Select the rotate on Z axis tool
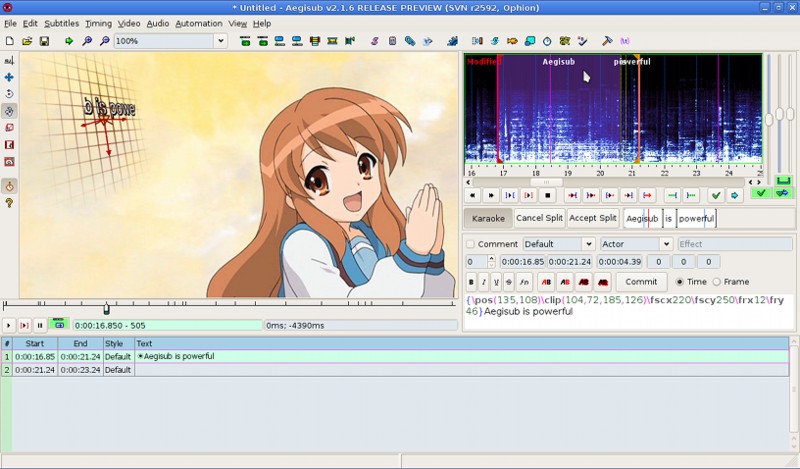 tap(9, 94)
